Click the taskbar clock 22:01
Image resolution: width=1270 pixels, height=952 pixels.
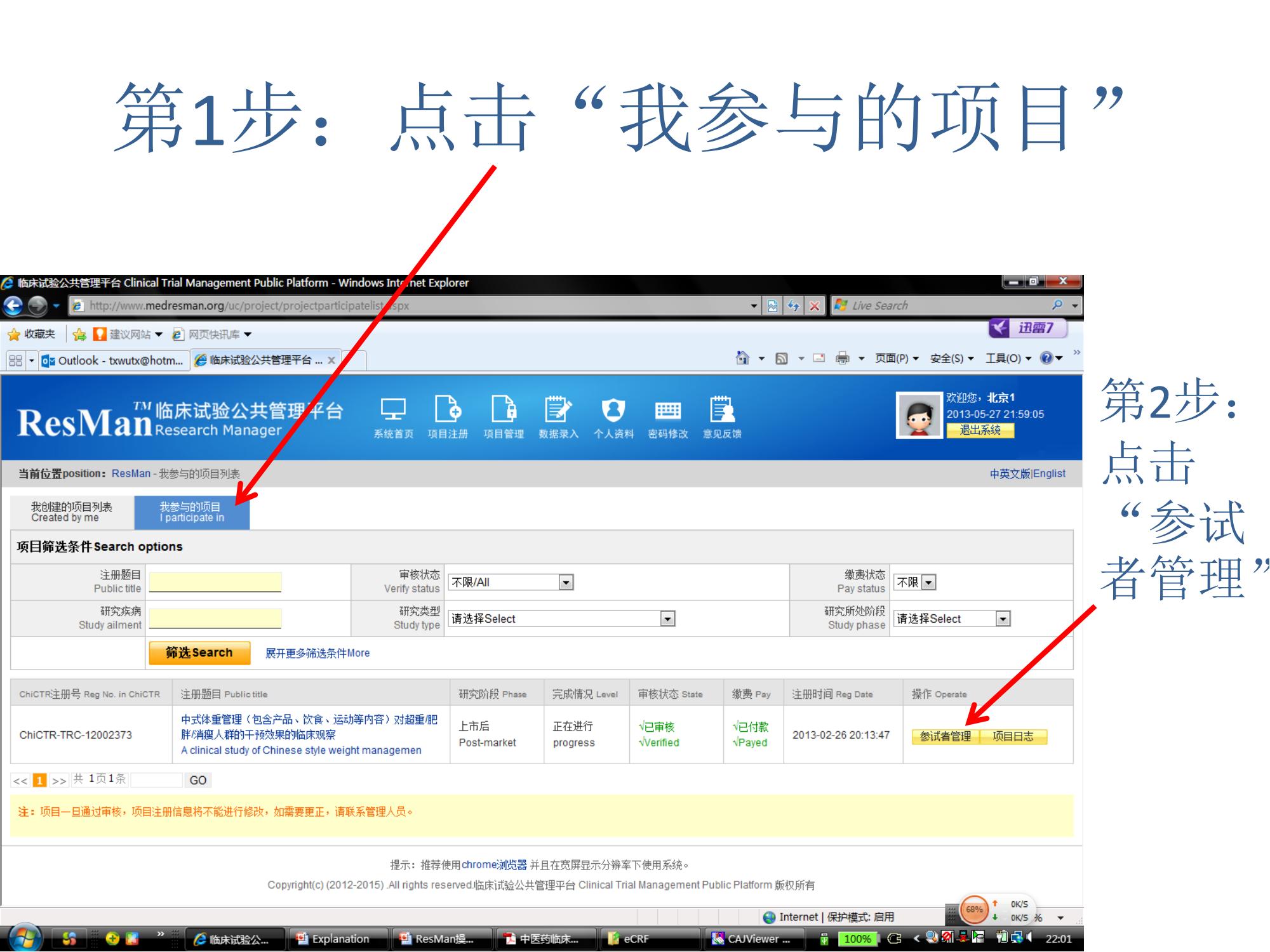(1058, 939)
